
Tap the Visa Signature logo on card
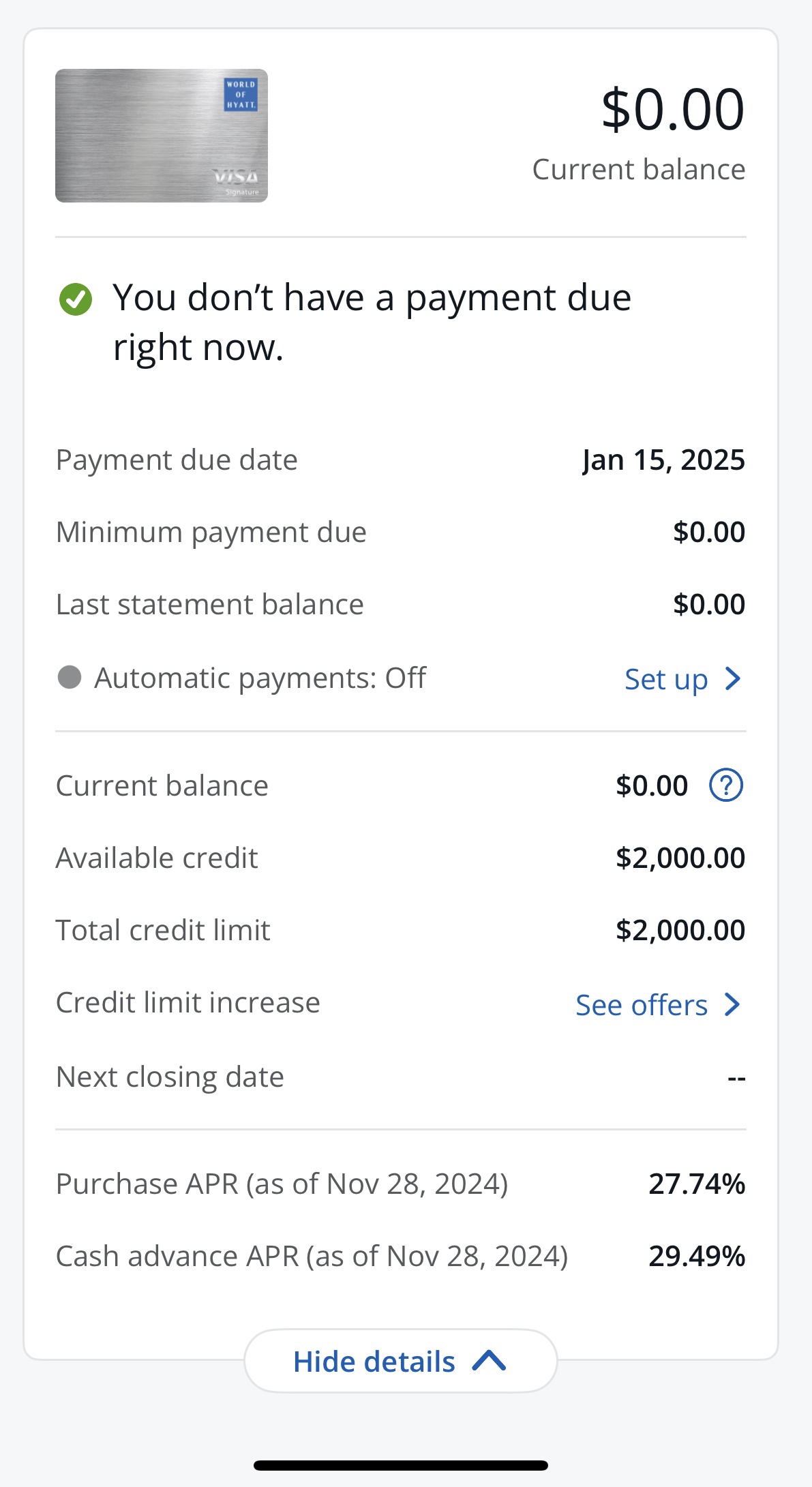(236, 182)
